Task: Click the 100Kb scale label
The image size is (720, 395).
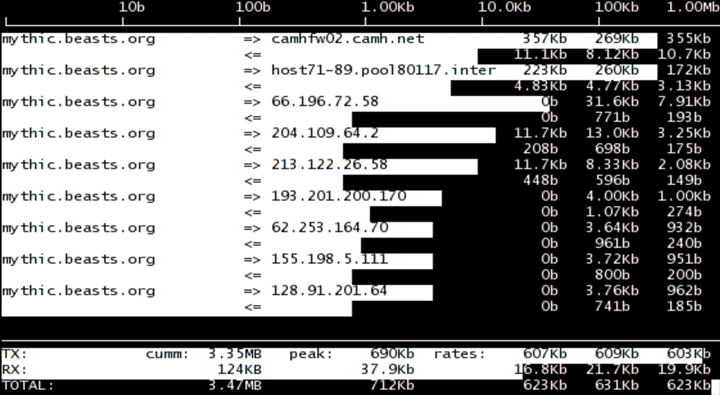Action: tap(617, 7)
